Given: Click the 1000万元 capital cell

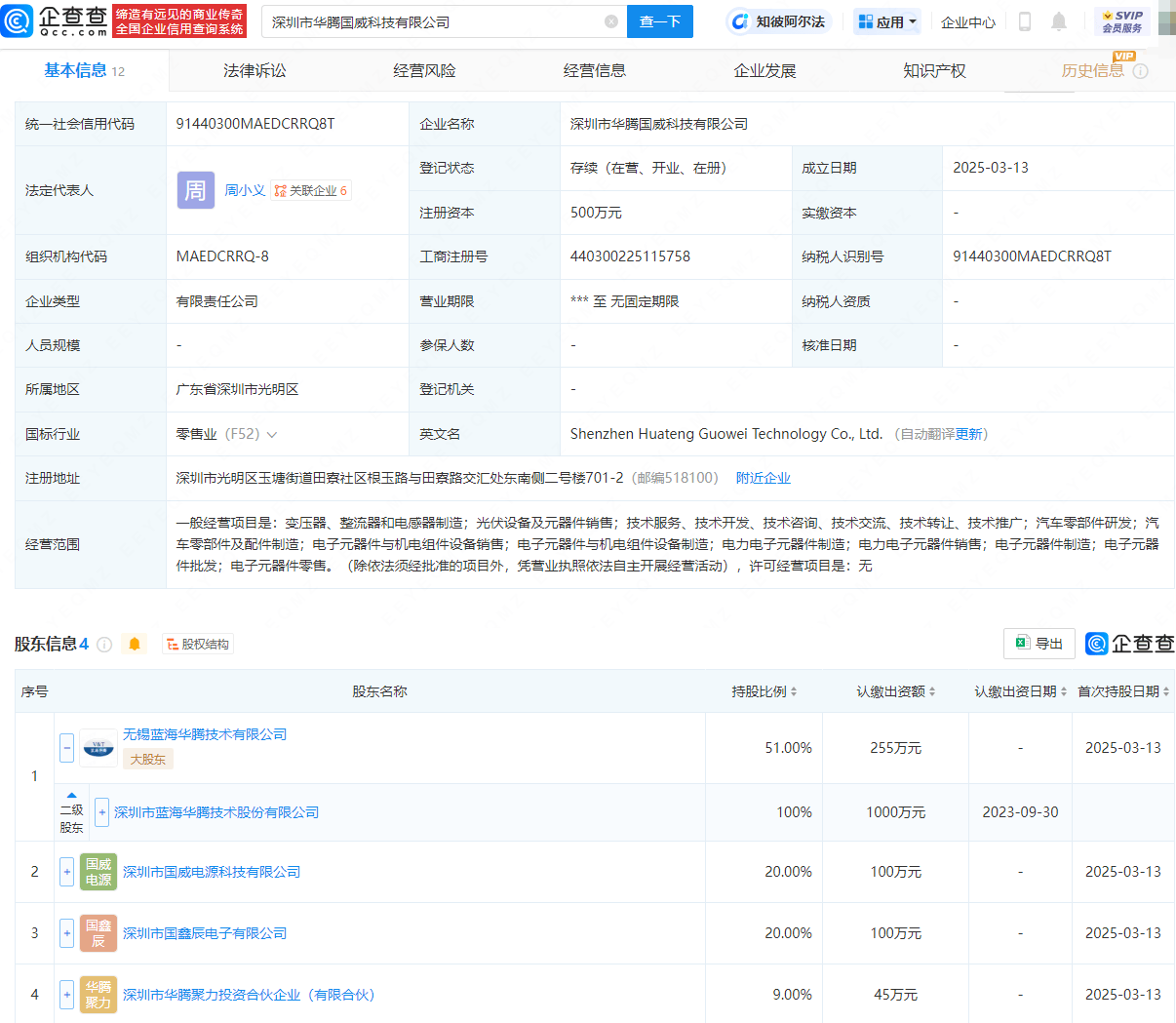Looking at the screenshot, I should [x=895, y=812].
